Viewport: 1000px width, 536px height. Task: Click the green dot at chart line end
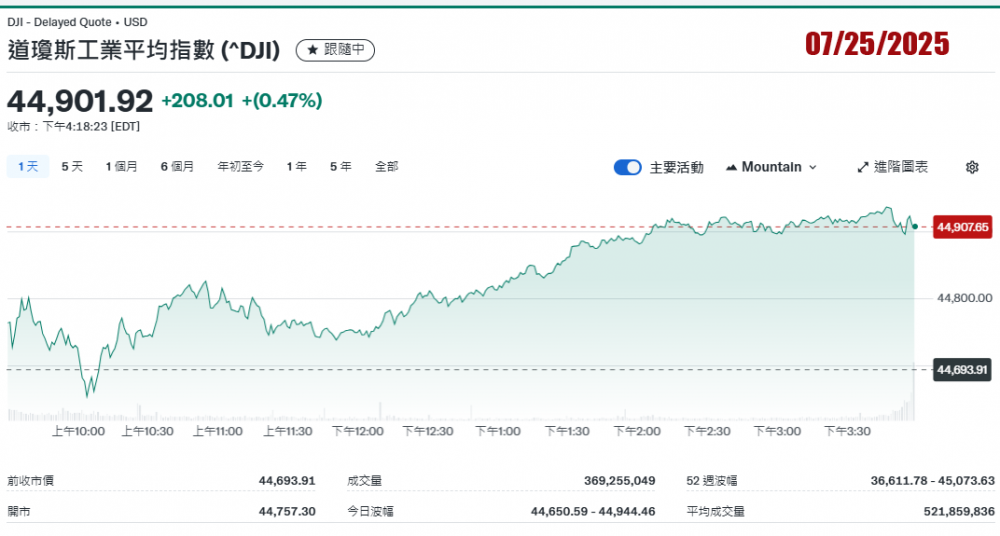tap(914, 227)
